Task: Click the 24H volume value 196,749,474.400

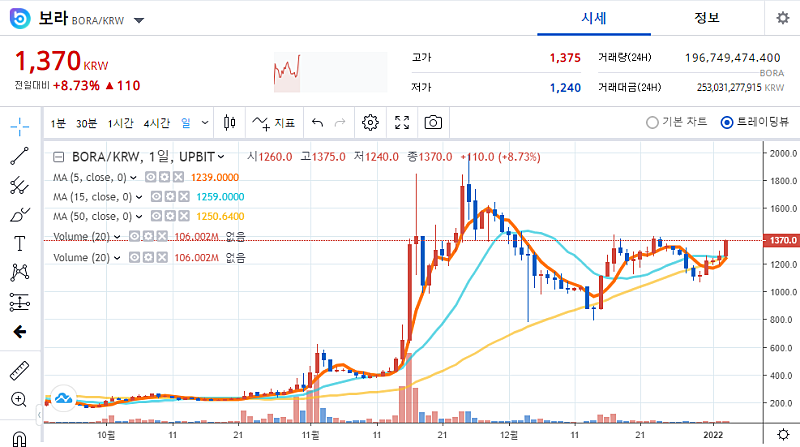Action: pos(732,58)
